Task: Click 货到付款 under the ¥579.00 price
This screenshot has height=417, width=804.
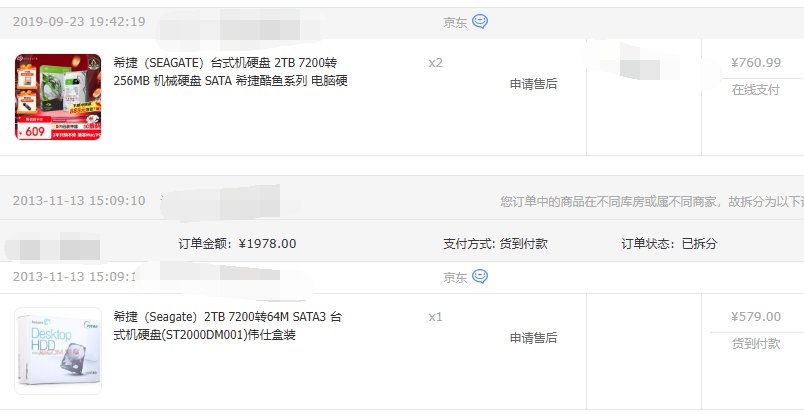Action: click(x=755, y=343)
